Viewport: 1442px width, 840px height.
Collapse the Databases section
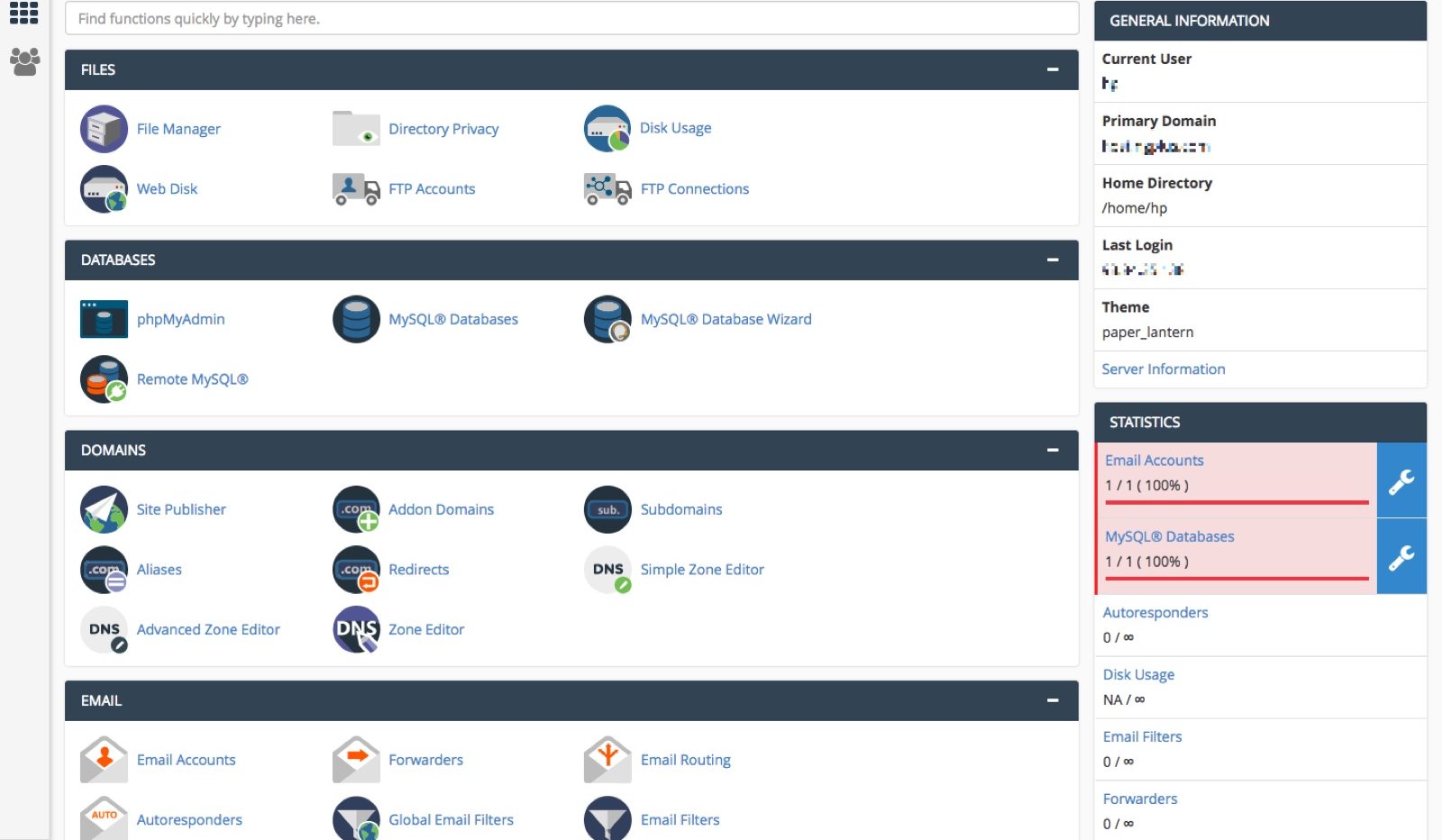tap(1052, 260)
